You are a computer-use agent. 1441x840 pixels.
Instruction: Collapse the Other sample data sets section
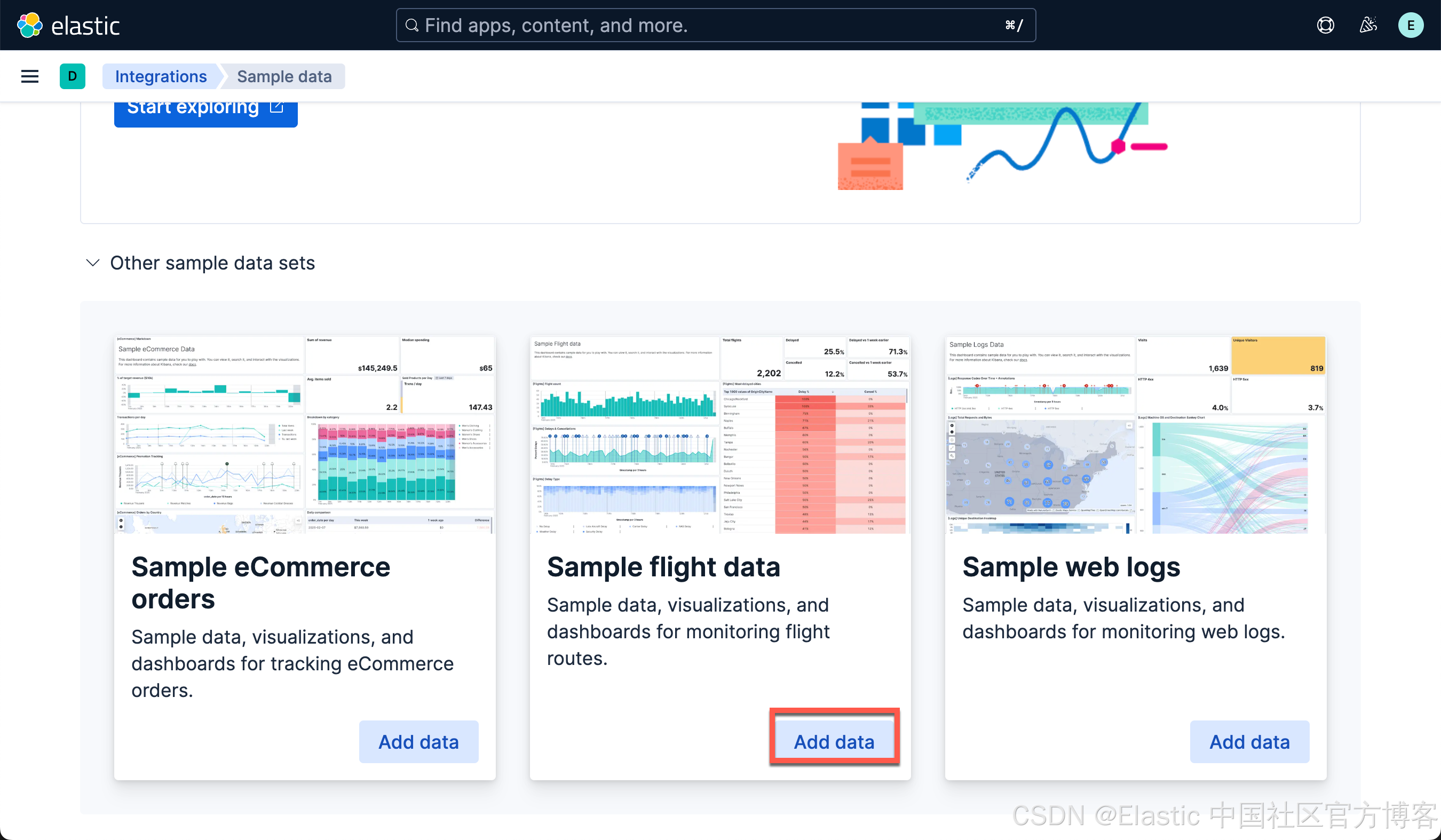click(93, 263)
